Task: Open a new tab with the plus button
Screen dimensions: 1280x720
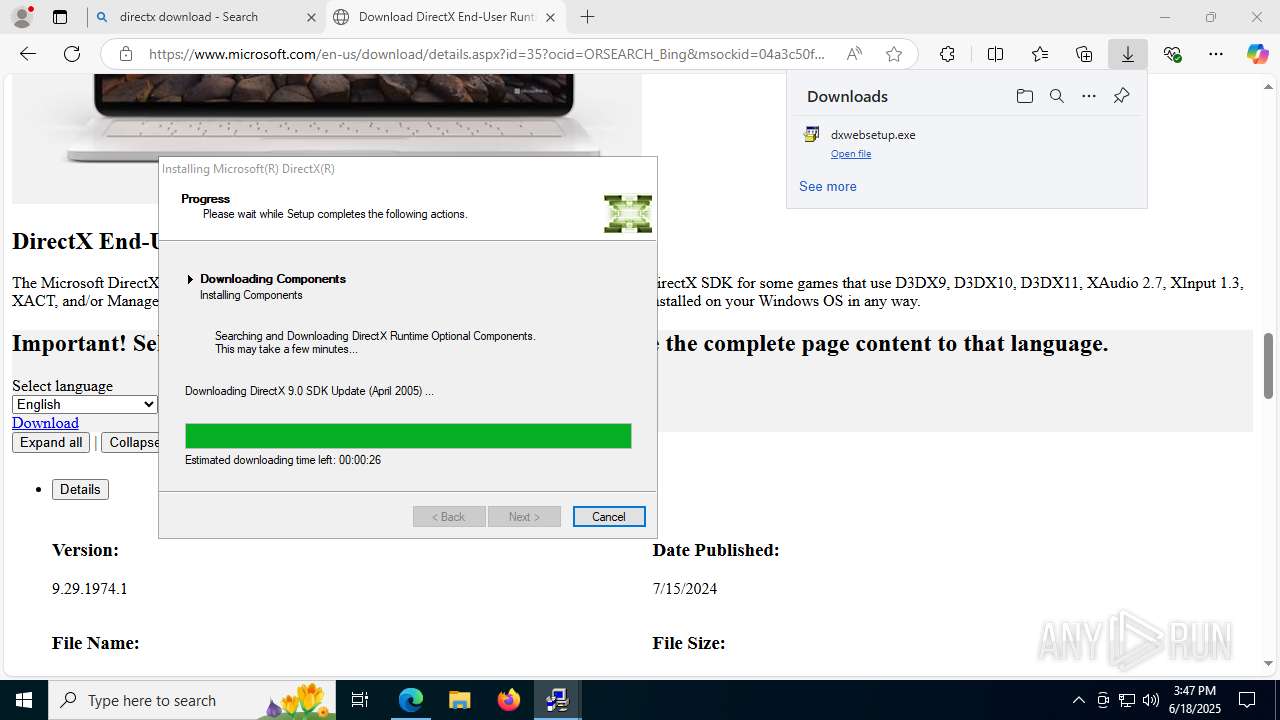Action: point(587,17)
